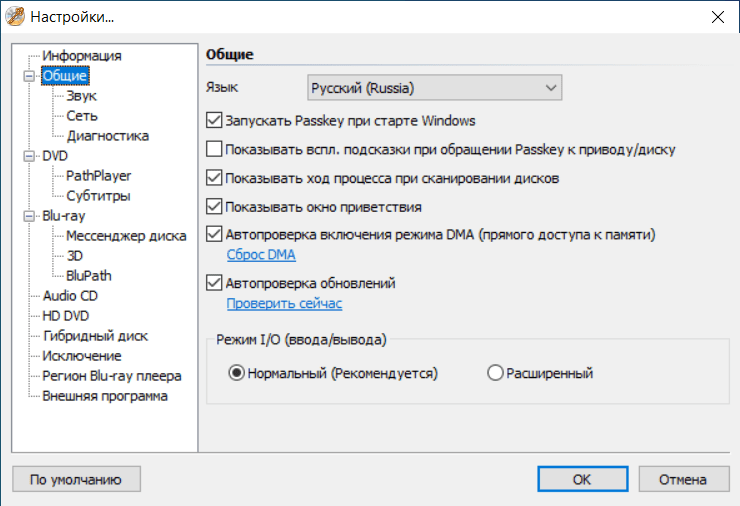740x506 pixels.
Task: Select "PathPlayer" under DVD
Action: pyautogui.click(x=98, y=176)
